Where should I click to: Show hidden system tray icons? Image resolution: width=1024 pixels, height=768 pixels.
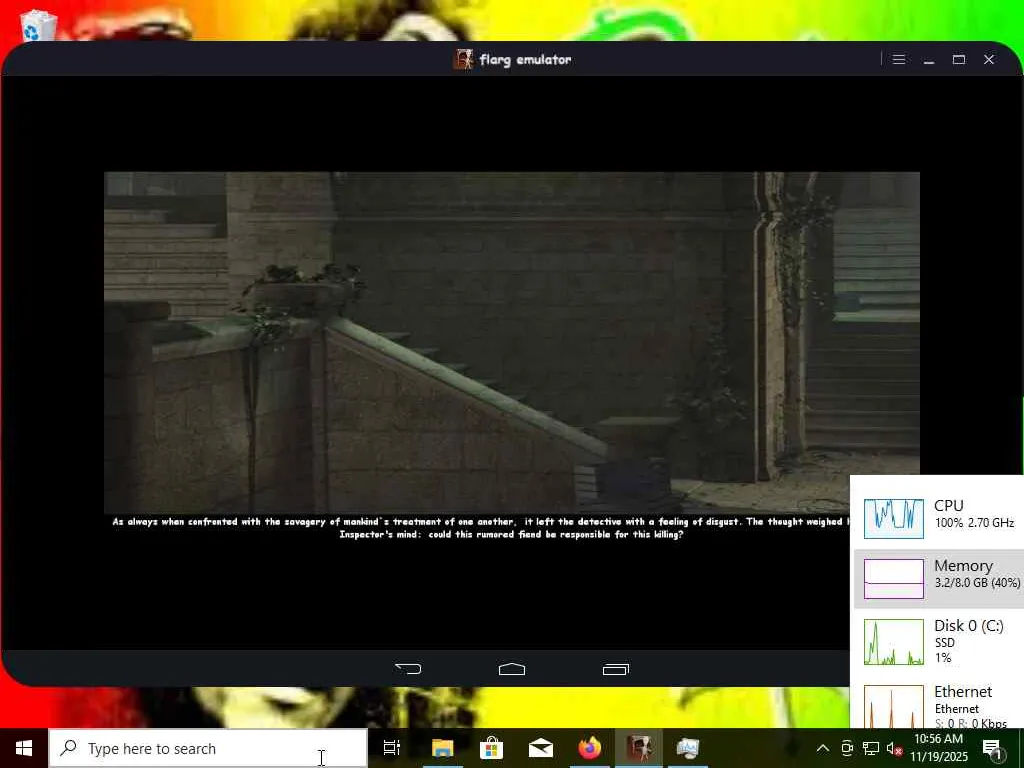pyautogui.click(x=823, y=748)
